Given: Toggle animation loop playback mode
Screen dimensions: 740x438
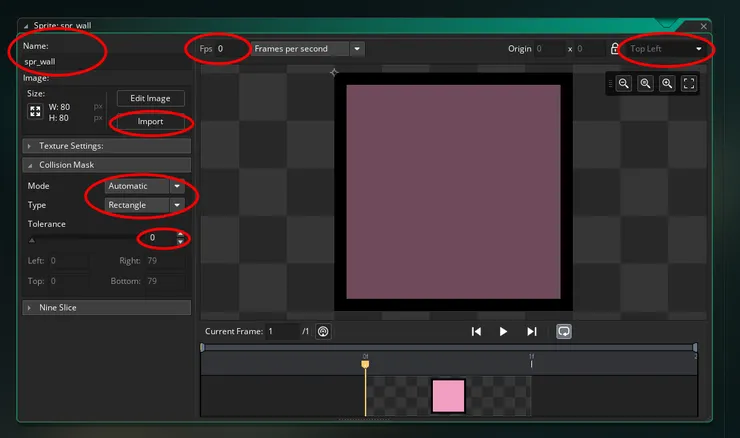Looking at the screenshot, I should tap(564, 331).
